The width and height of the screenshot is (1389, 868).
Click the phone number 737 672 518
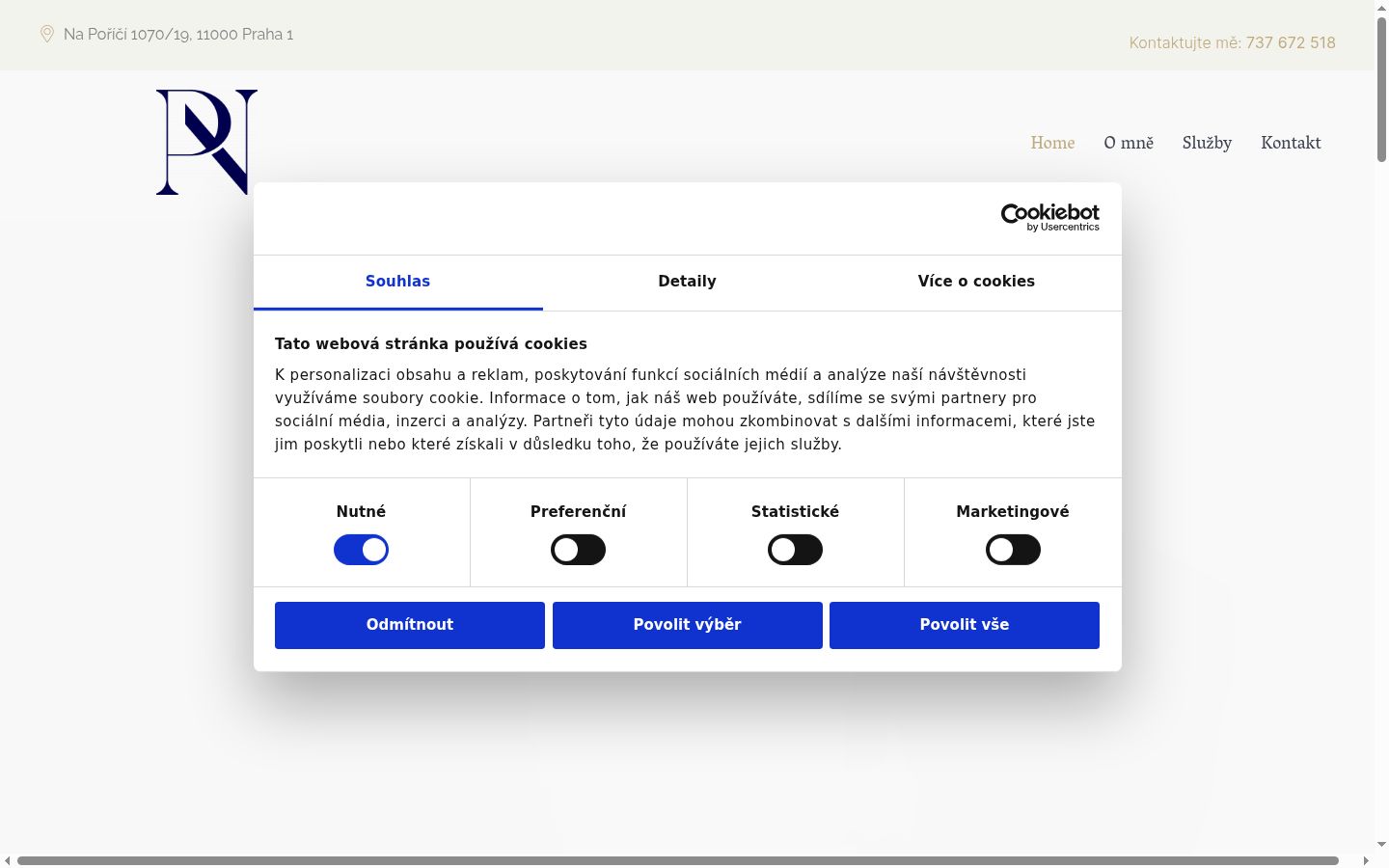click(x=1291, y=42)
